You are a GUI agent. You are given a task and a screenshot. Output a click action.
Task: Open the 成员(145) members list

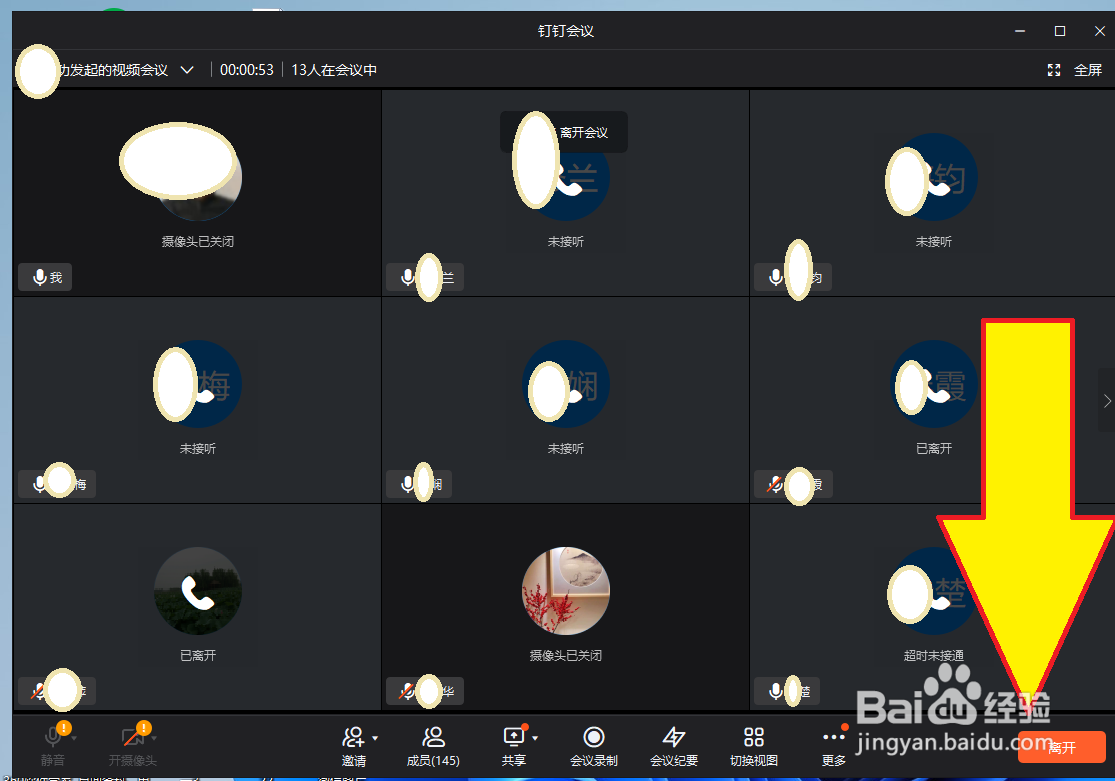click(x=433, y=746)
